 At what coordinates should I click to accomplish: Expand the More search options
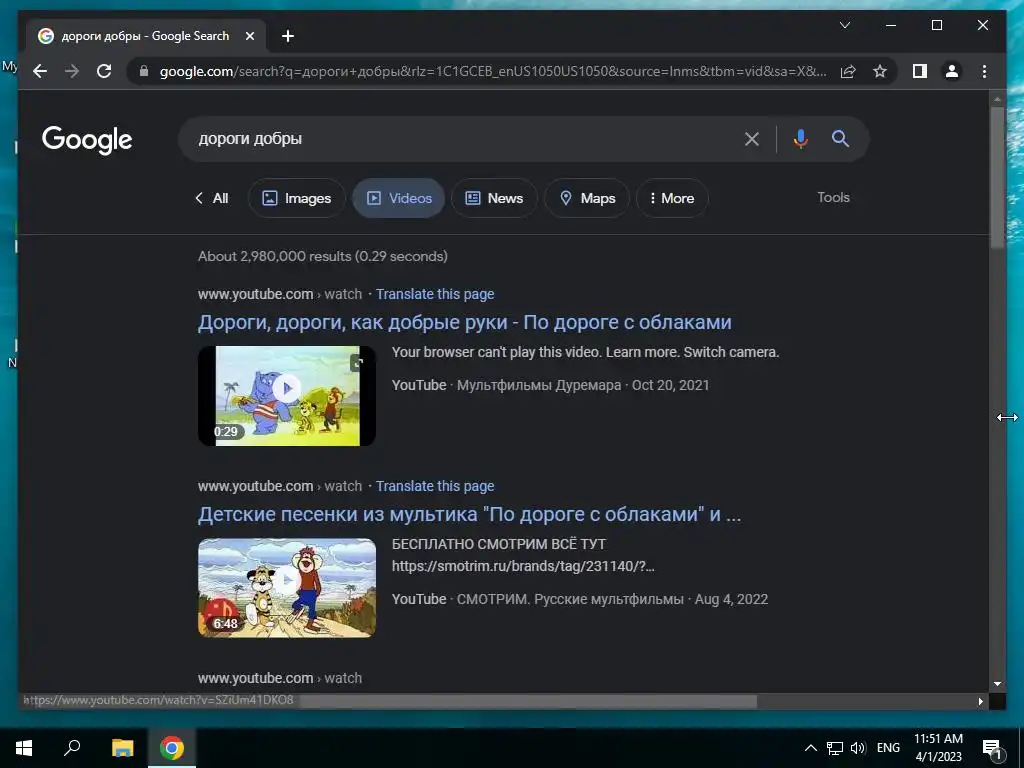671,198
